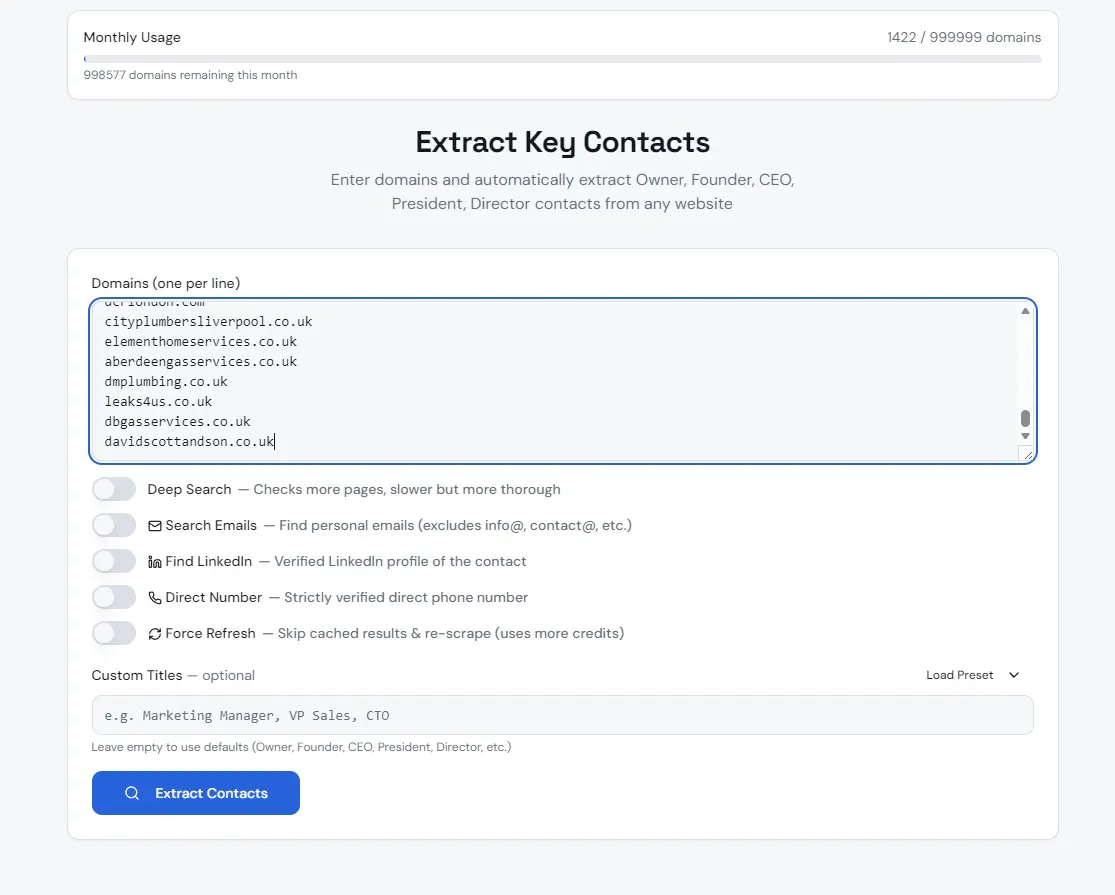
Task: Toggle the Force Refresh switch
Action: 114,633
